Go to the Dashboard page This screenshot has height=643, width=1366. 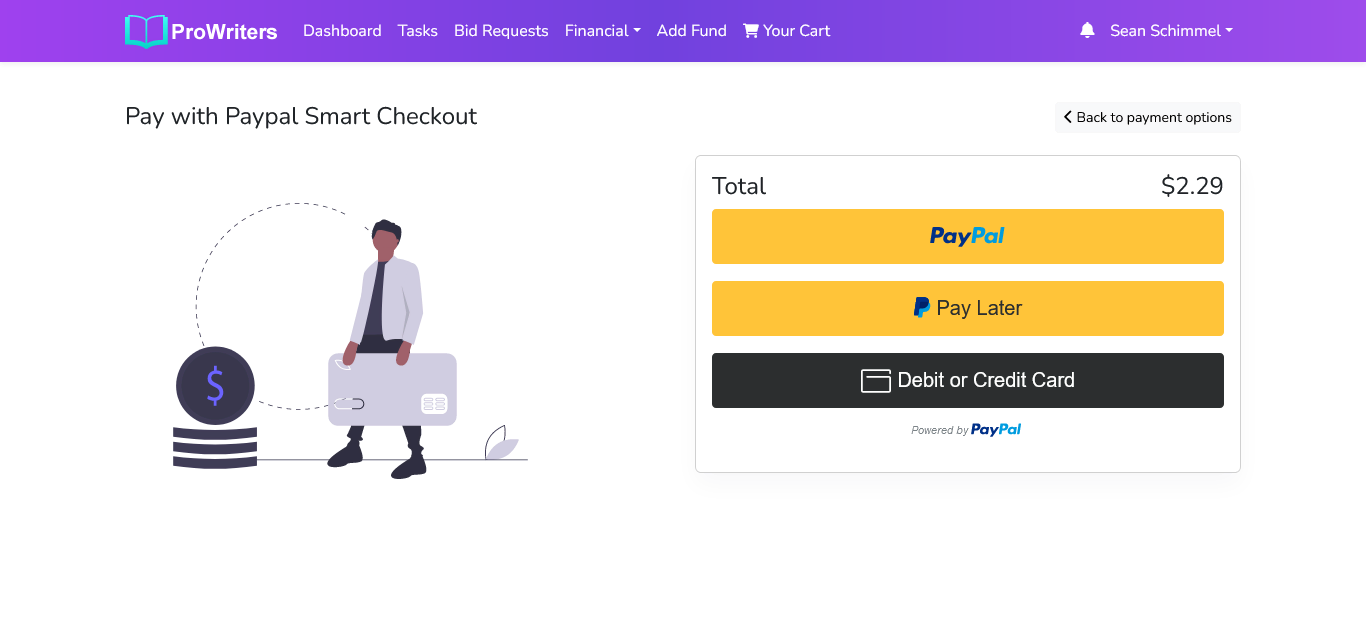coord(342,31)
